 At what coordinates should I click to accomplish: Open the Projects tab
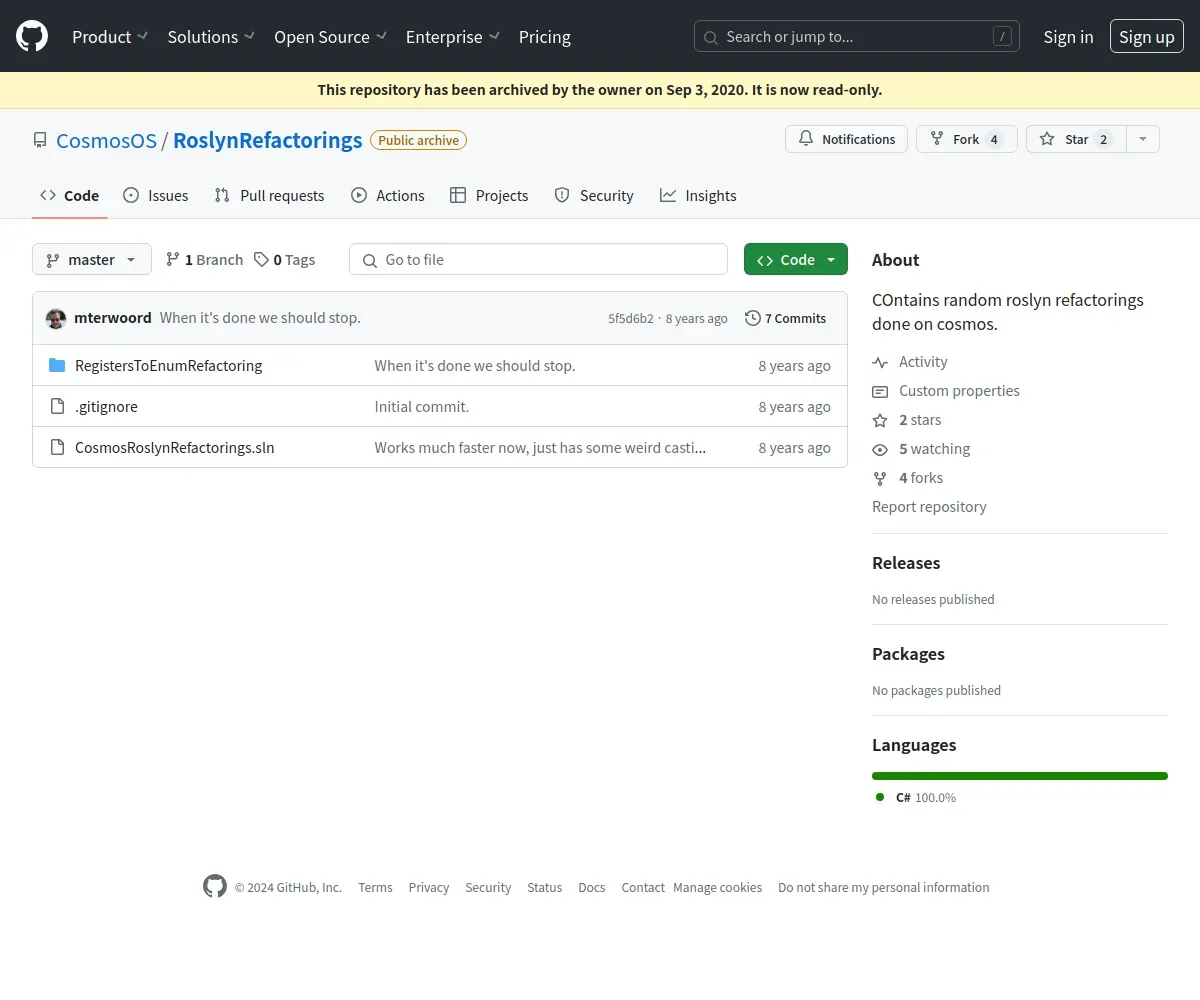[x=489, y=195]
